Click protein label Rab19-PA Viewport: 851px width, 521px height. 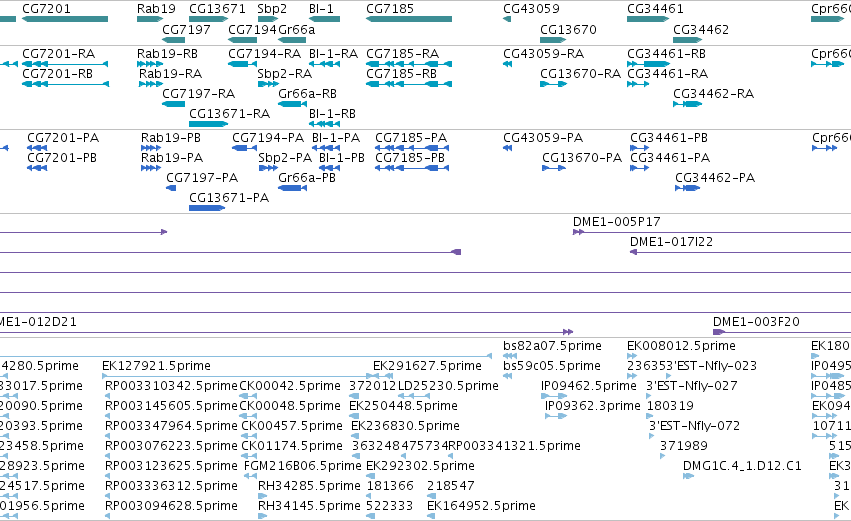click(172, 158)
